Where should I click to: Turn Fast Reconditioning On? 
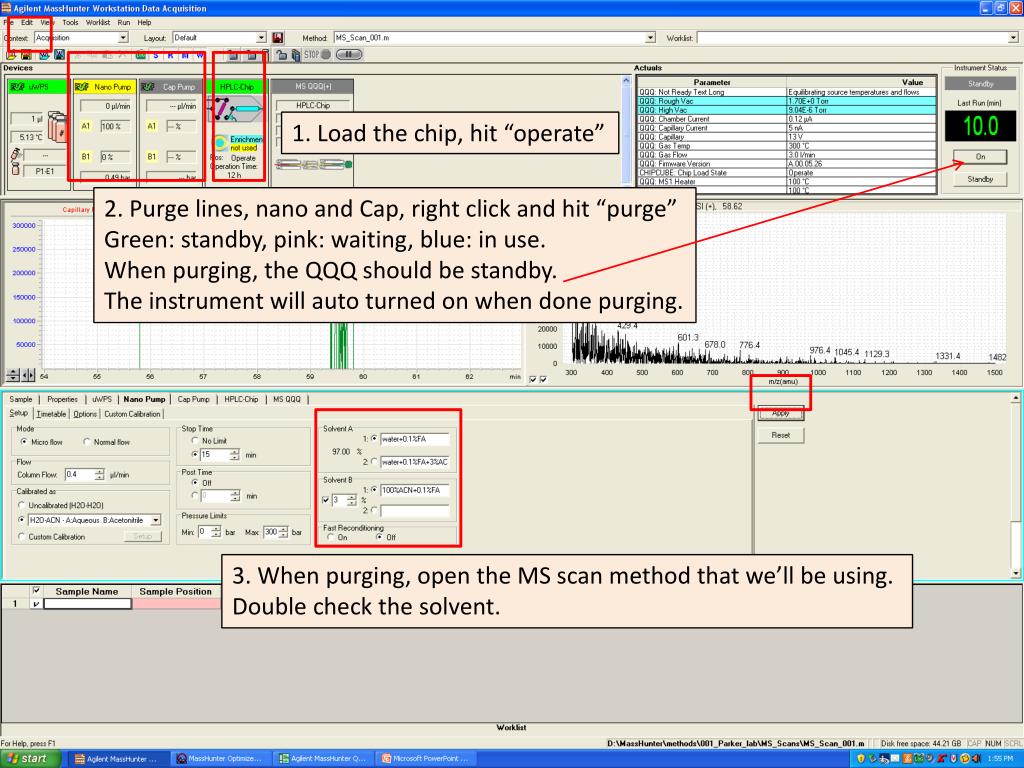coord(332,537)
